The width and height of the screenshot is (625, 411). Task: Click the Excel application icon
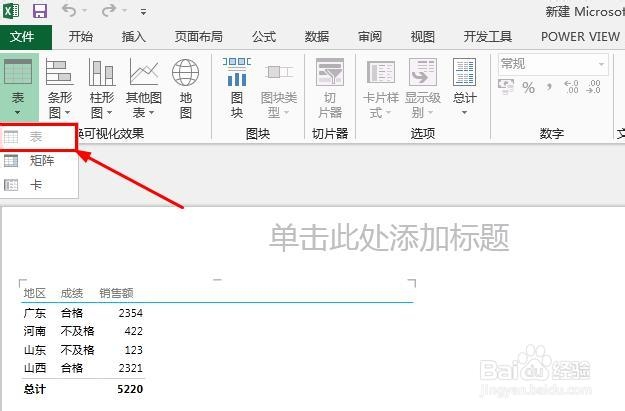pos(11,11)
